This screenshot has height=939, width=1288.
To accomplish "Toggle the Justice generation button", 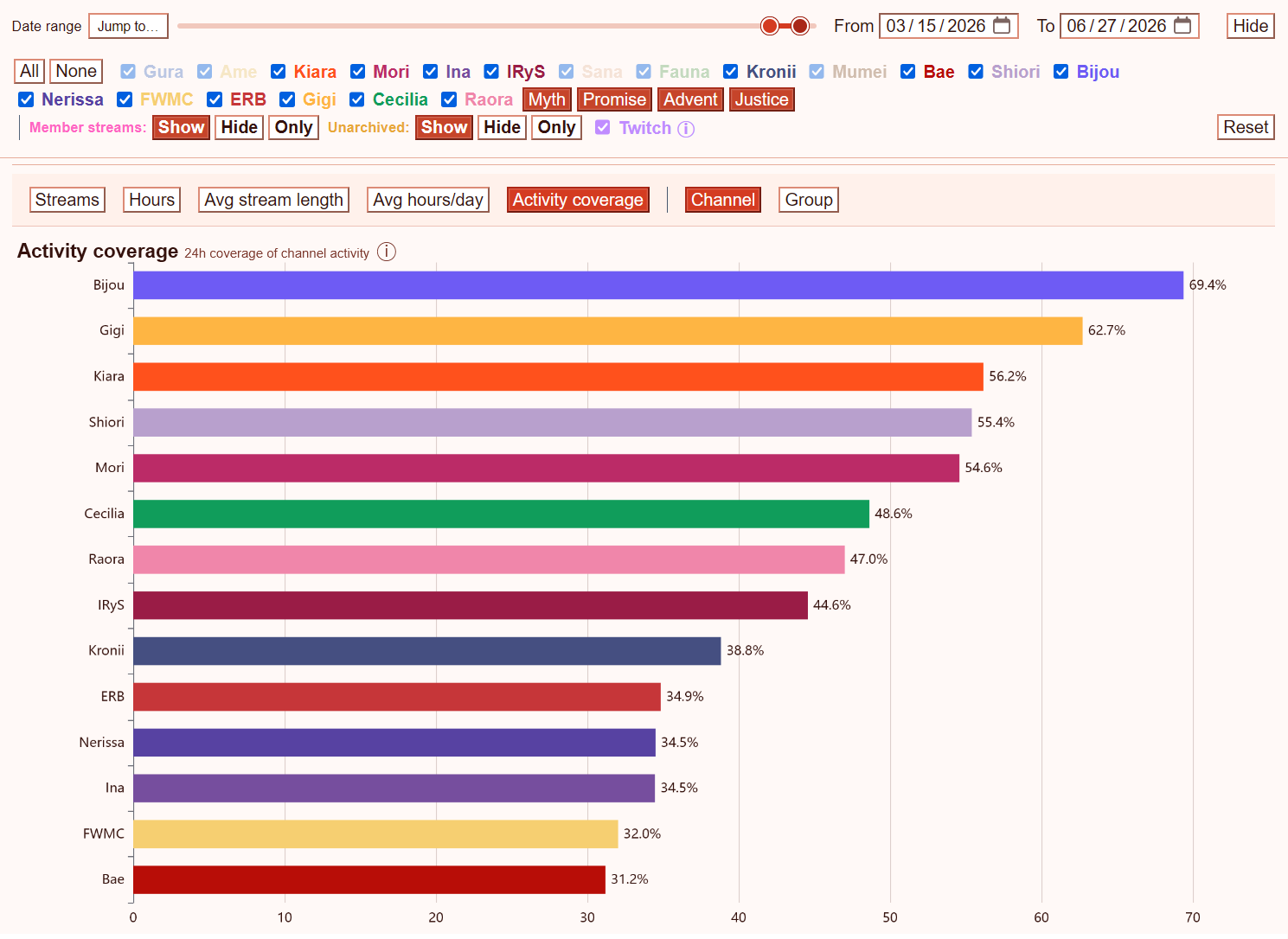I will click(x=761, y=99).
